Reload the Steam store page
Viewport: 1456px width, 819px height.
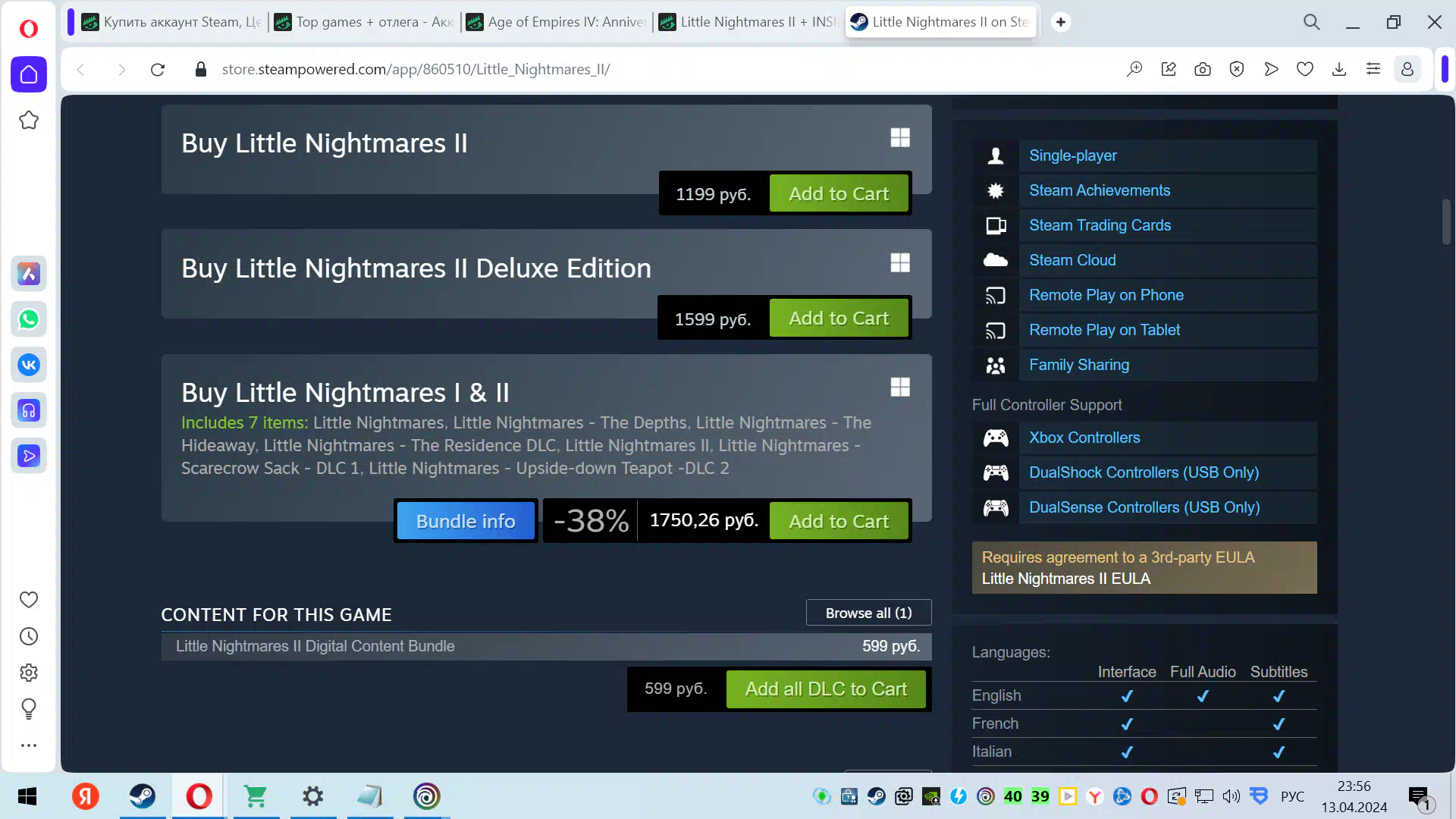158,70
